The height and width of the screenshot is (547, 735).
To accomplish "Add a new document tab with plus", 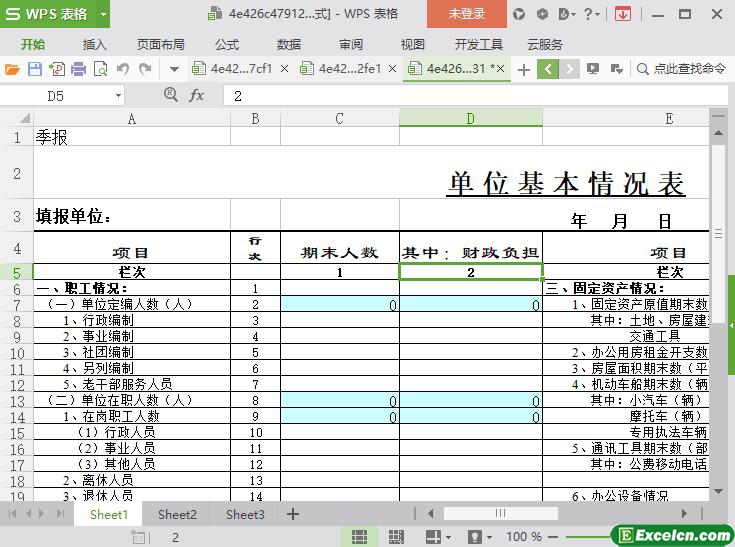I will [524, 70].
